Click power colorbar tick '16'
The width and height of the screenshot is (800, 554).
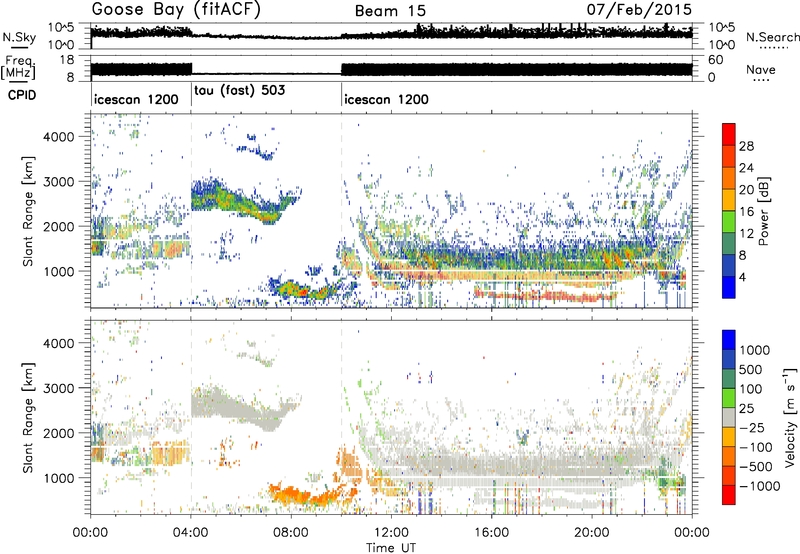tap(746, 212)
